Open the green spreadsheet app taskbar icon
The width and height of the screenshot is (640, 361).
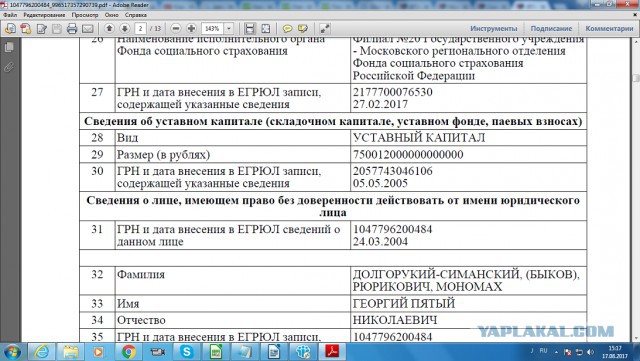point(216,352)
